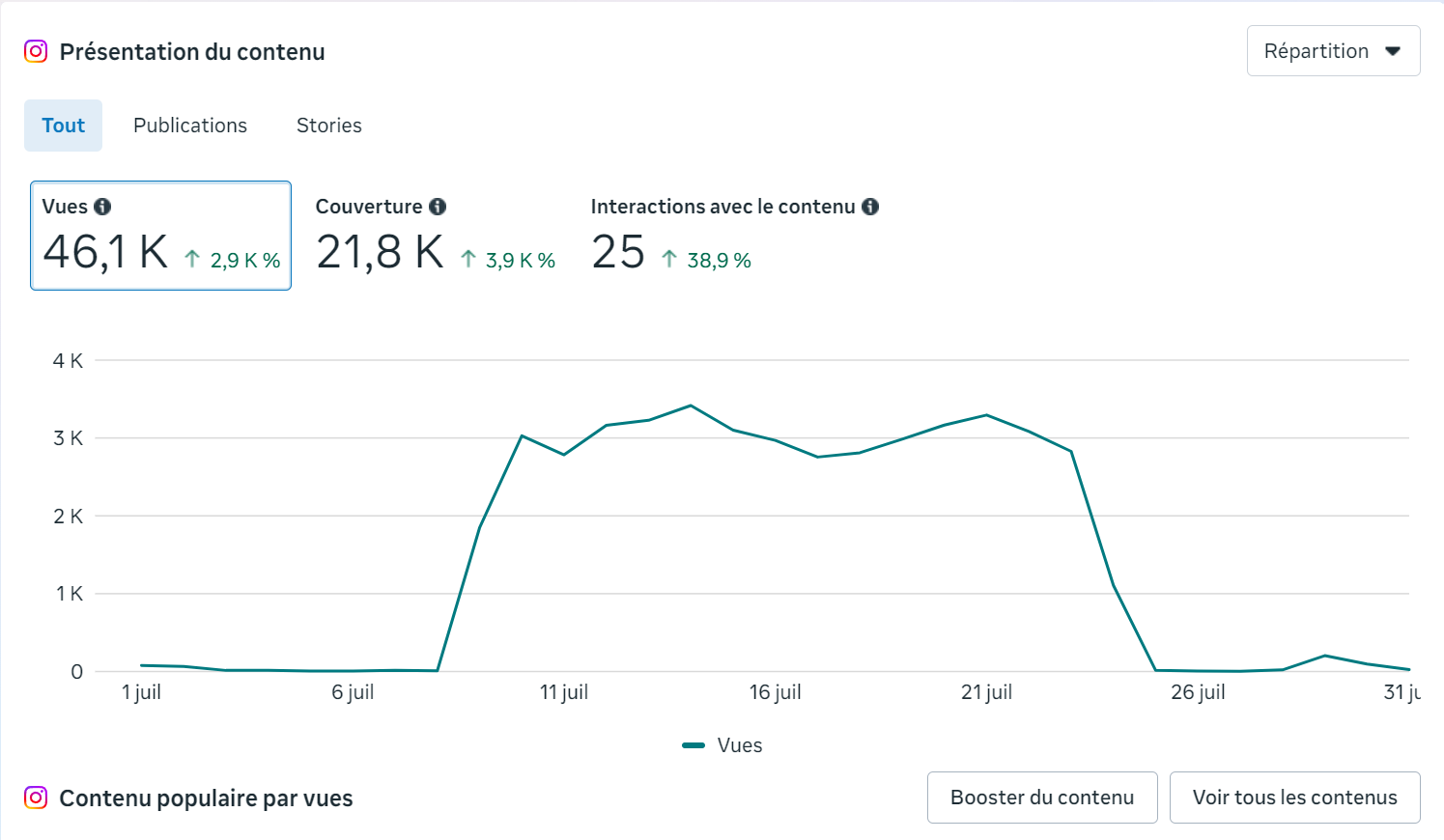The width and height of the screenshot is (1444, 840).
Task: Click the green up arrow beside 2,9 K %
Action: (192, 260)
